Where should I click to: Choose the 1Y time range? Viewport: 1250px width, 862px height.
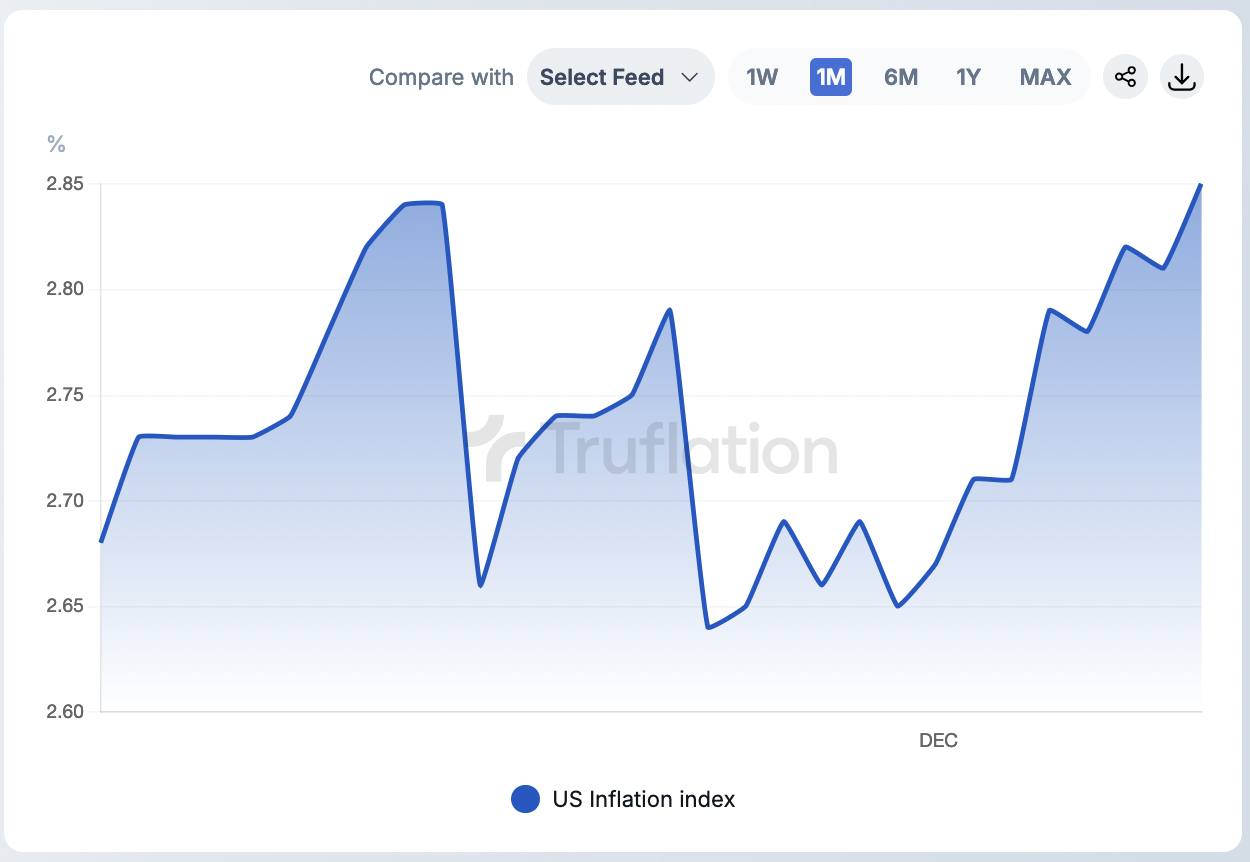click(x=968, y=77)
